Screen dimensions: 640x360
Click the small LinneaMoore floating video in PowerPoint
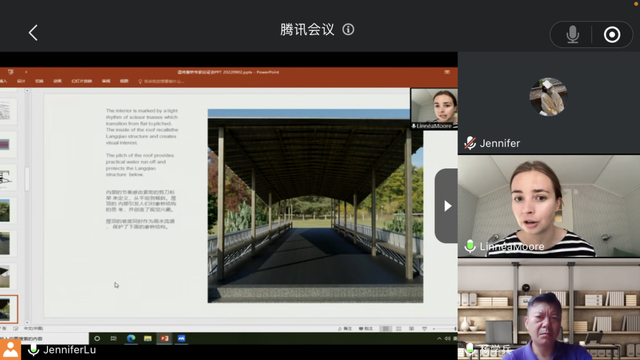pyautogui.click(x=434, y=109)
